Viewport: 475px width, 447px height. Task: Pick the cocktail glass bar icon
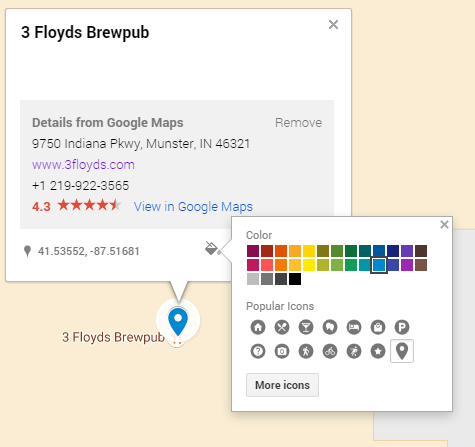click(x=306, y=327)
